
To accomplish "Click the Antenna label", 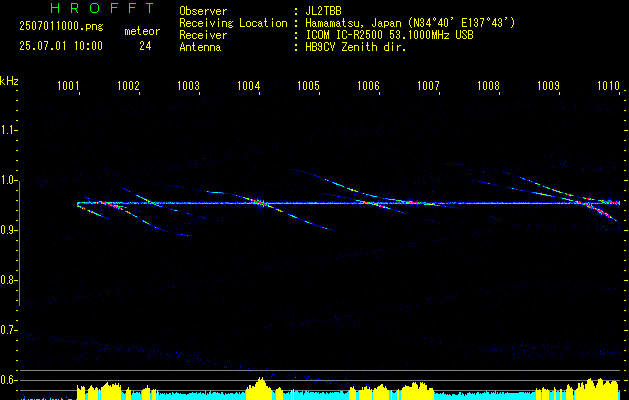I will pos(200,47).
